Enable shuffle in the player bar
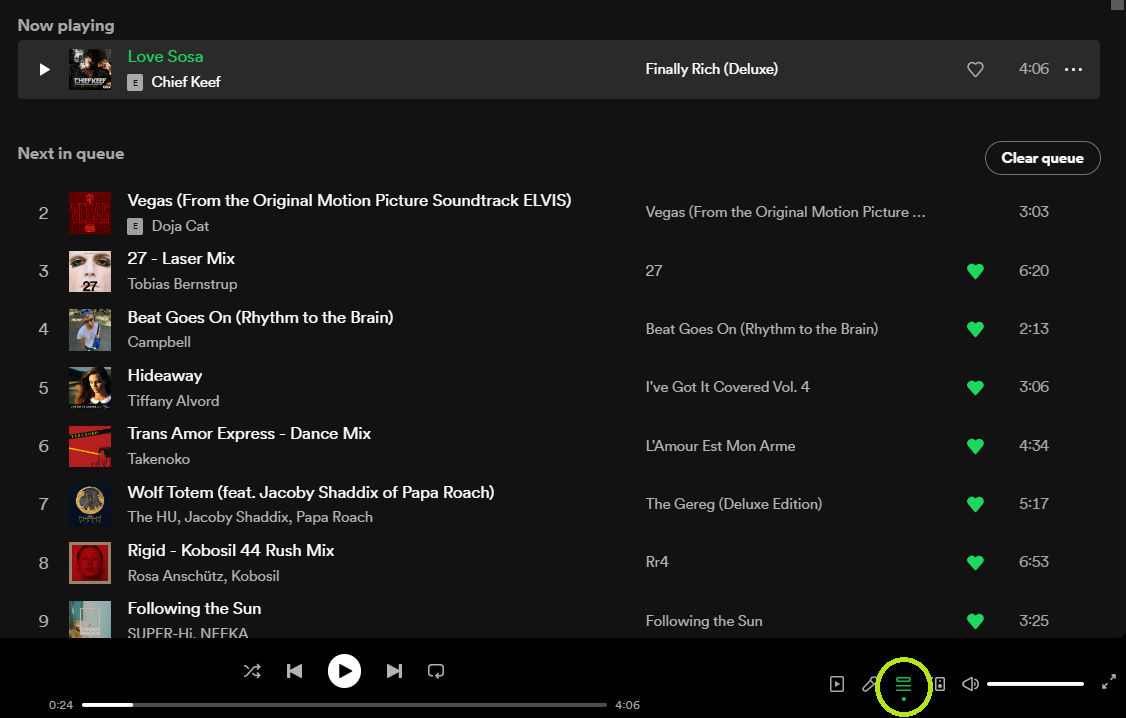 (x=252, y=671)
